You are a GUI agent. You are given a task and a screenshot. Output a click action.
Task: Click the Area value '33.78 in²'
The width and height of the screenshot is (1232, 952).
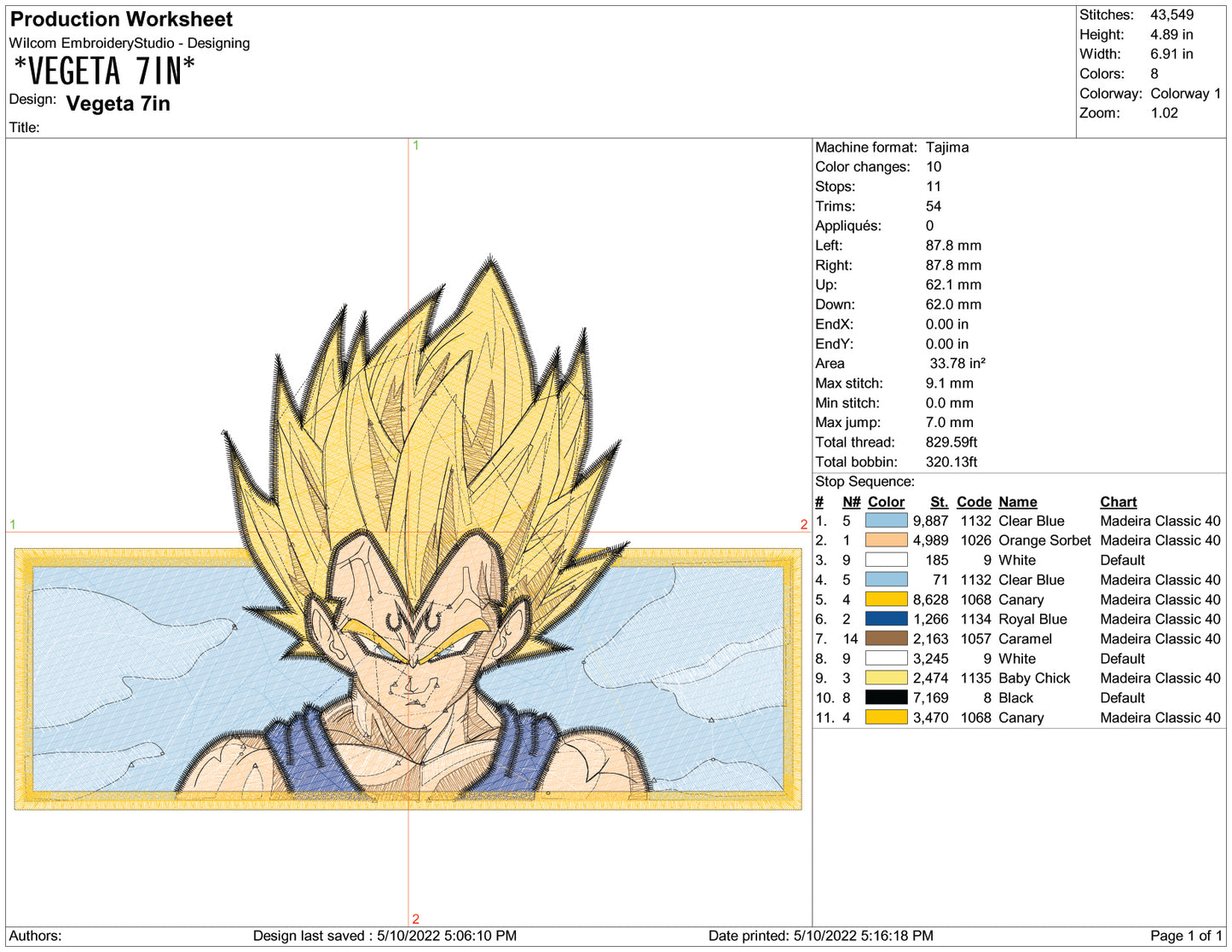pyautogui.click(x=957, y=363)
